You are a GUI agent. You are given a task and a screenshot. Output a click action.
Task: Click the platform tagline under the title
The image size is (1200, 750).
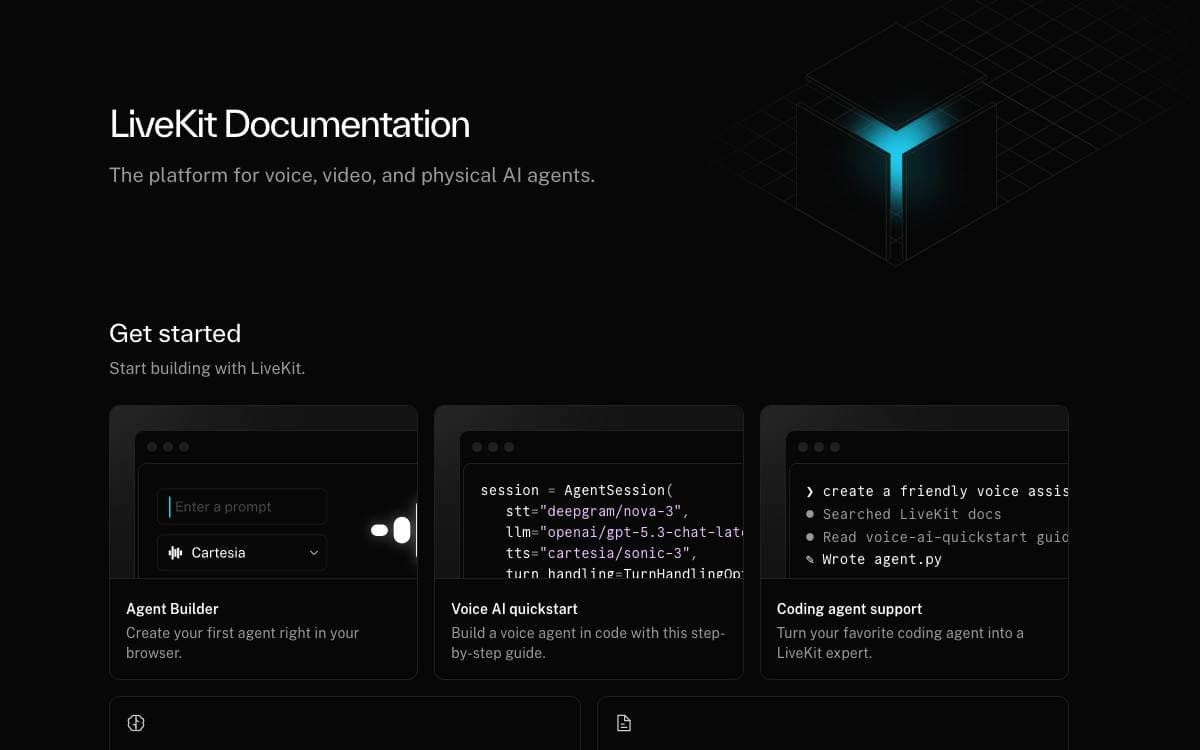pos(352,175)
